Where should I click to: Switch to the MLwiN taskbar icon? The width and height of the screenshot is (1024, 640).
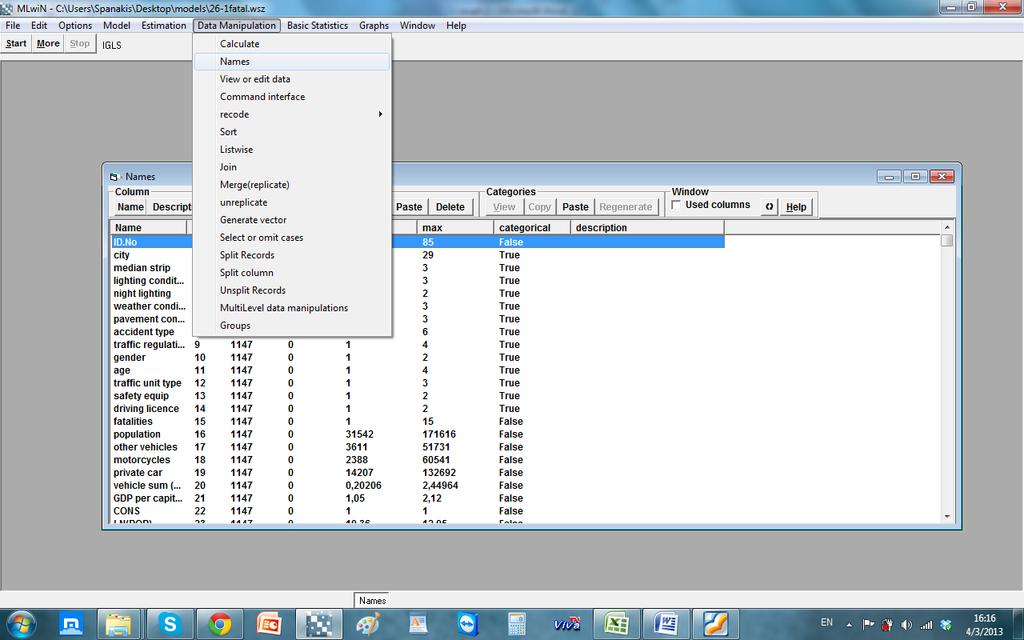tap(319, 624)
